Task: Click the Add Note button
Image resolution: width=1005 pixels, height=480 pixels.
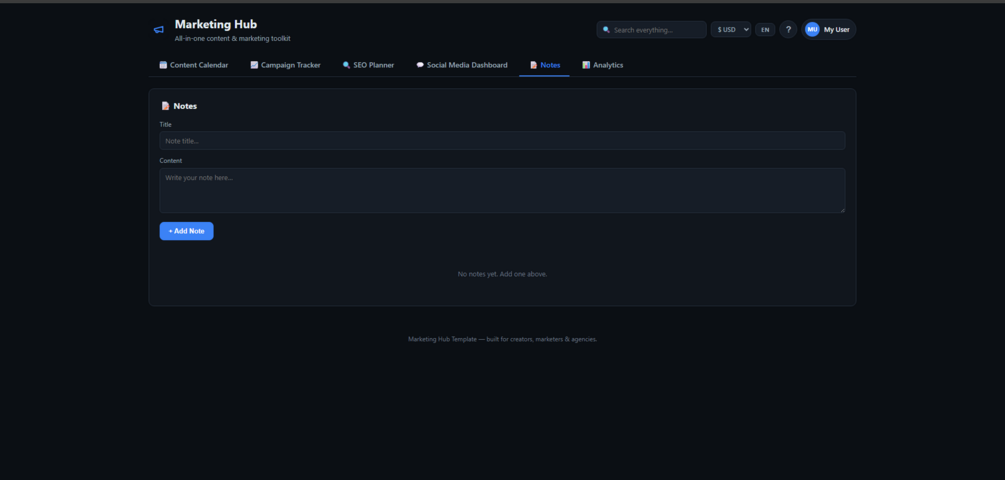Action: 187,231
